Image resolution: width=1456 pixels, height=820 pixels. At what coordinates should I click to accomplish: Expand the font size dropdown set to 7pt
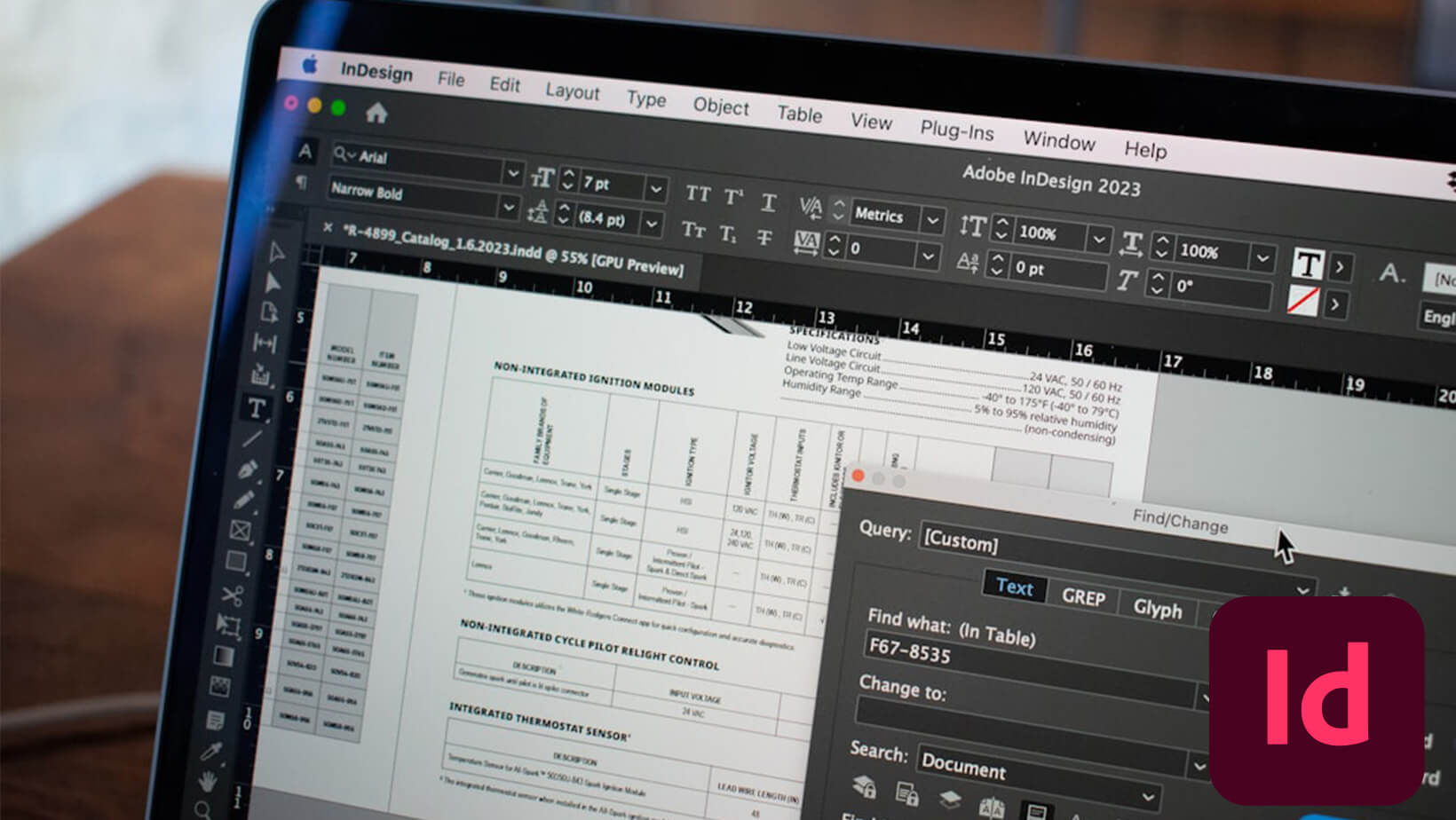pos(654,188)
